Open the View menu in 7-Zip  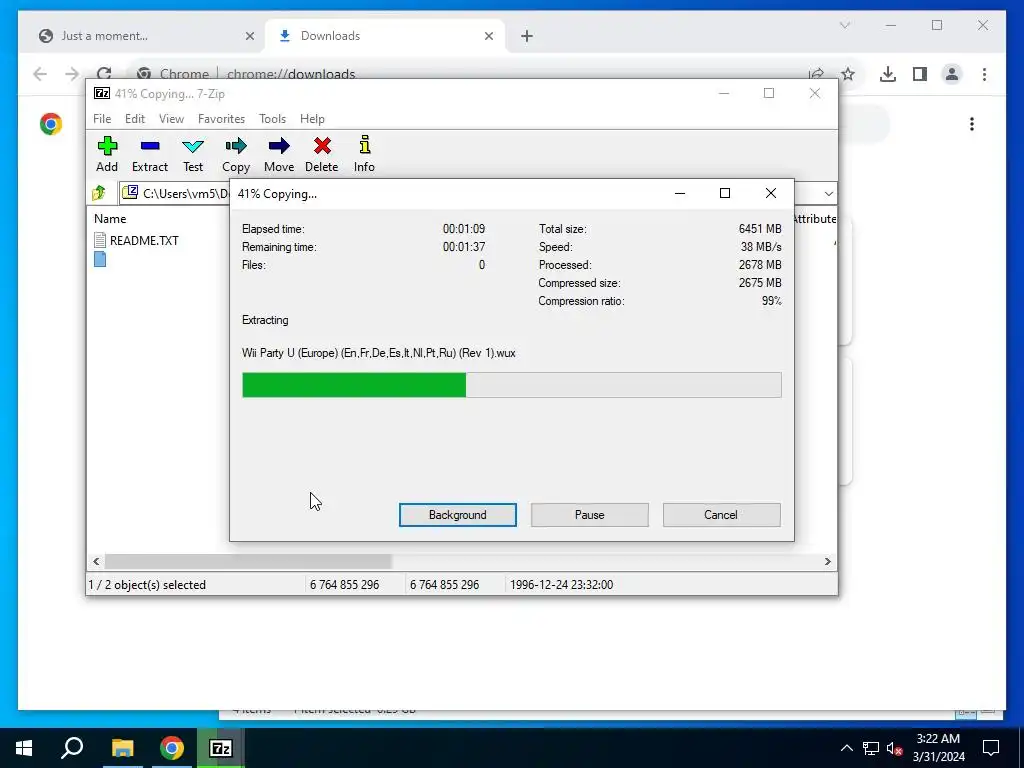171,119
